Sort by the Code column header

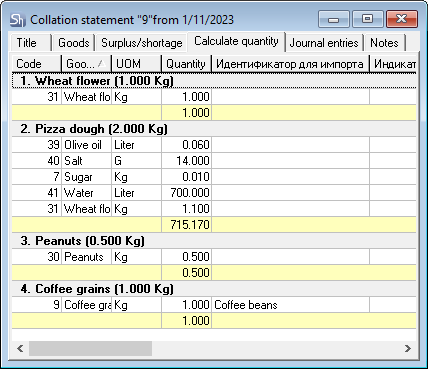point(37,64)
